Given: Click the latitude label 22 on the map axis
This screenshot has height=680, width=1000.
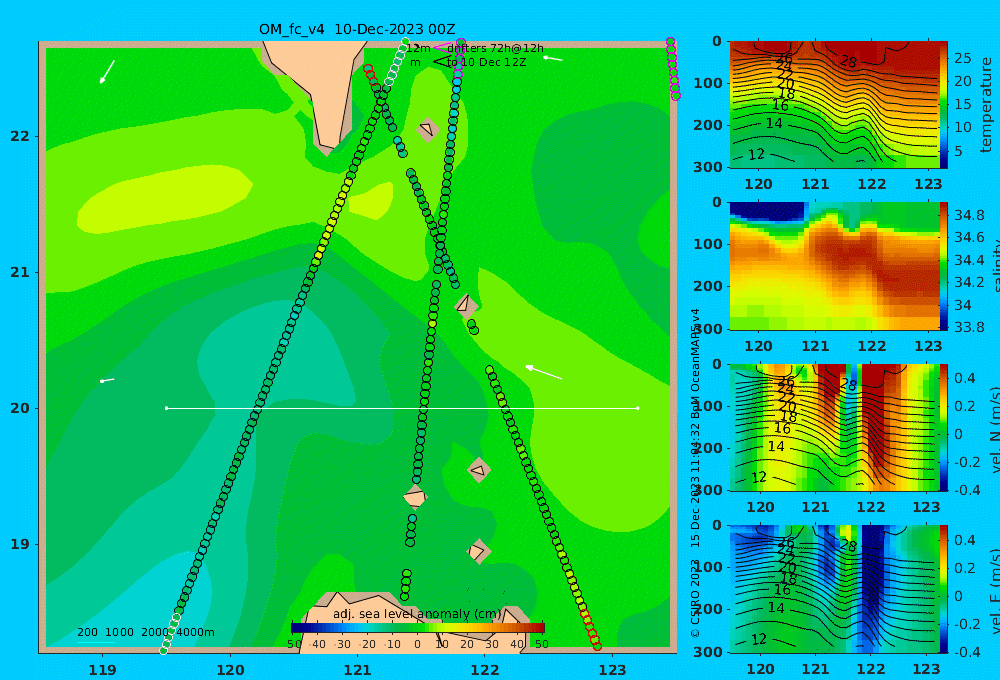Looking at the screenshot, I should 20,137.
